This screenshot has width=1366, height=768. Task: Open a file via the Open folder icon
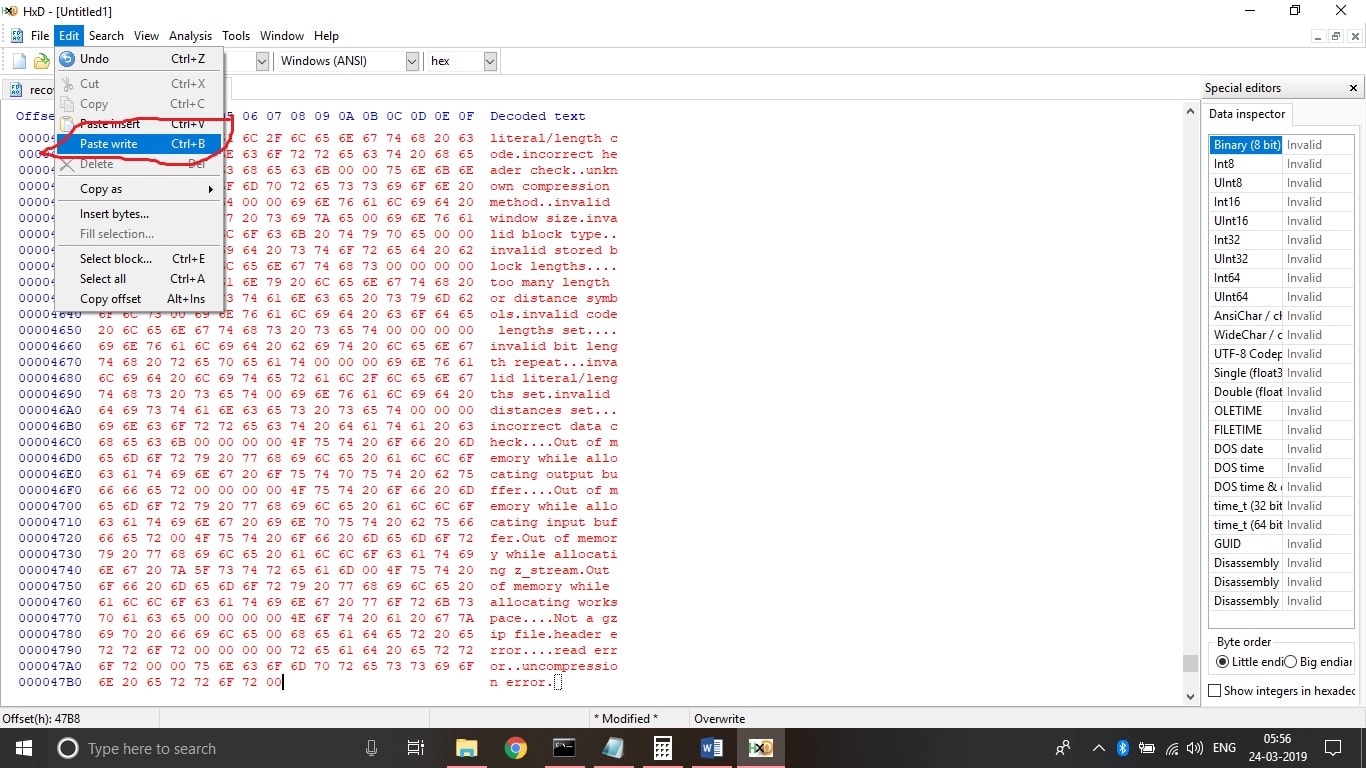tap(42, 60)
